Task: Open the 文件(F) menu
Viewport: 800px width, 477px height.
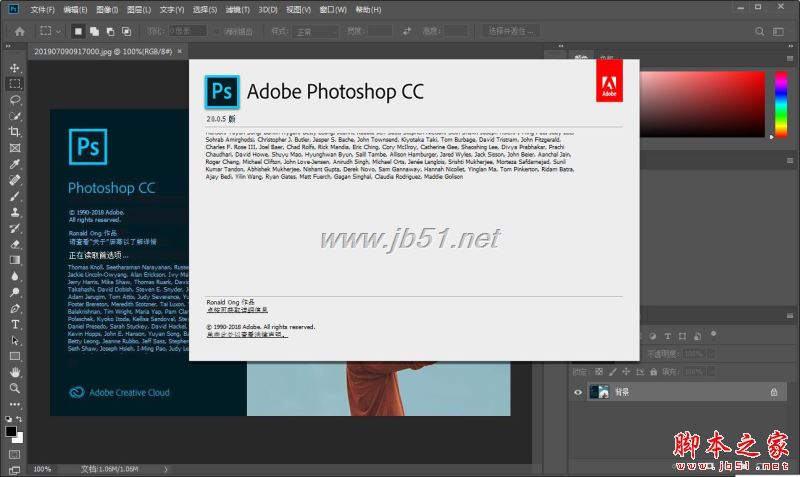Action: (x=42, y=10)
